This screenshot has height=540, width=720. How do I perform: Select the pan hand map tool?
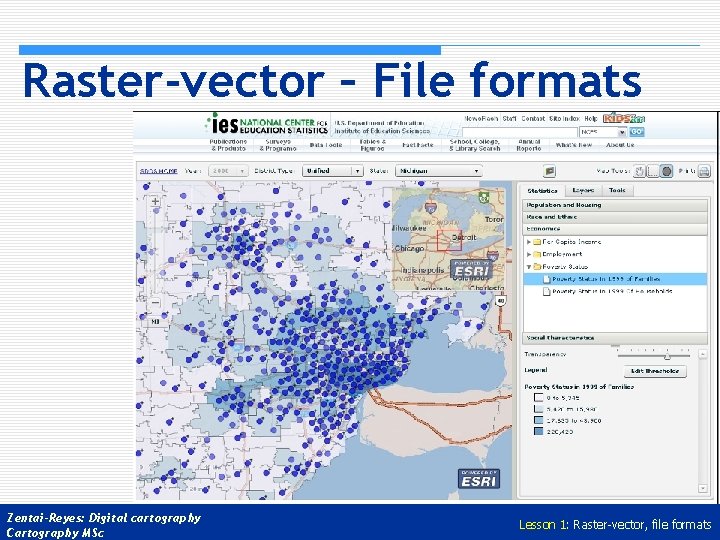click(639, 171)
